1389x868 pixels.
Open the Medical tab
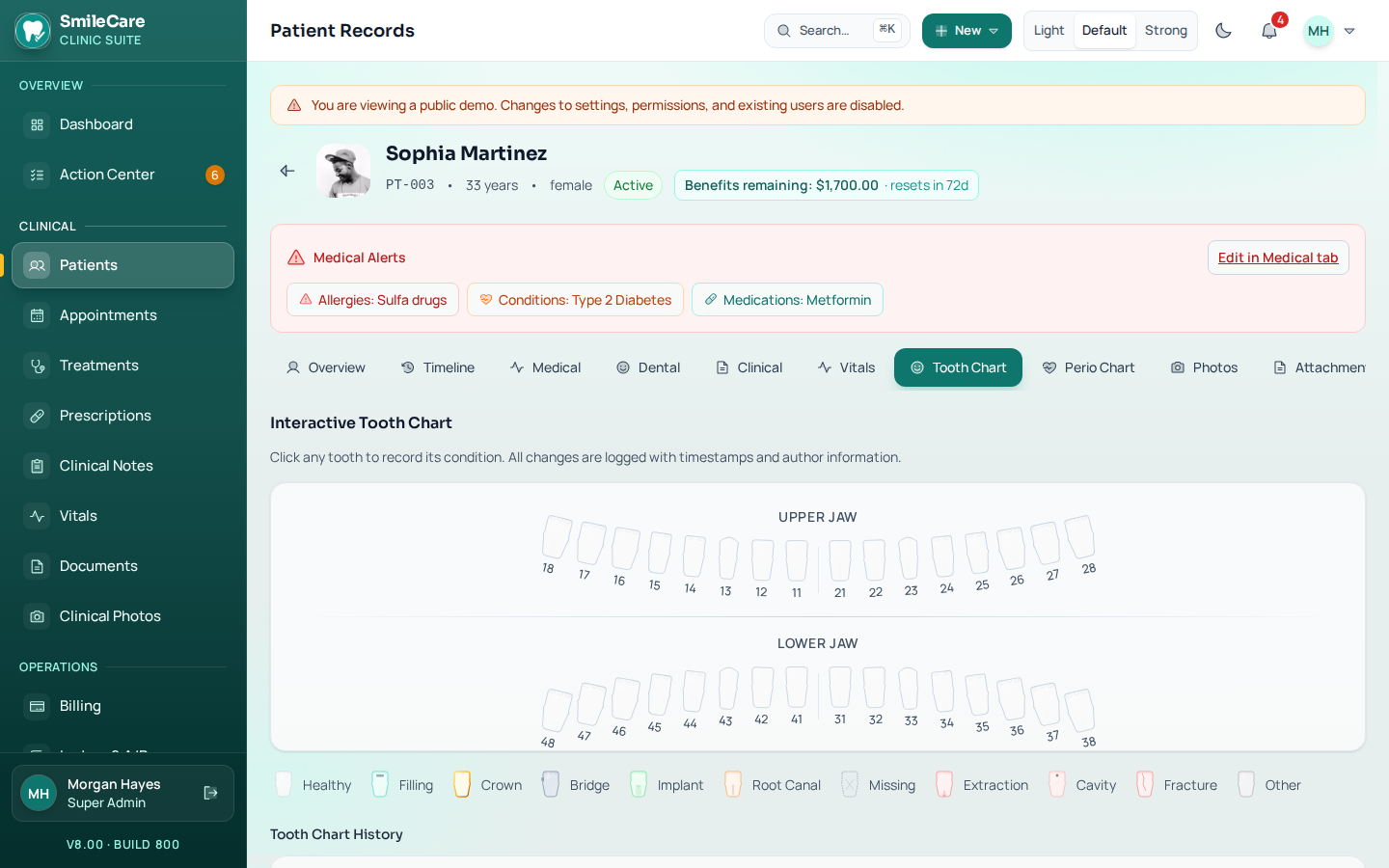click(x=545, y=367)
